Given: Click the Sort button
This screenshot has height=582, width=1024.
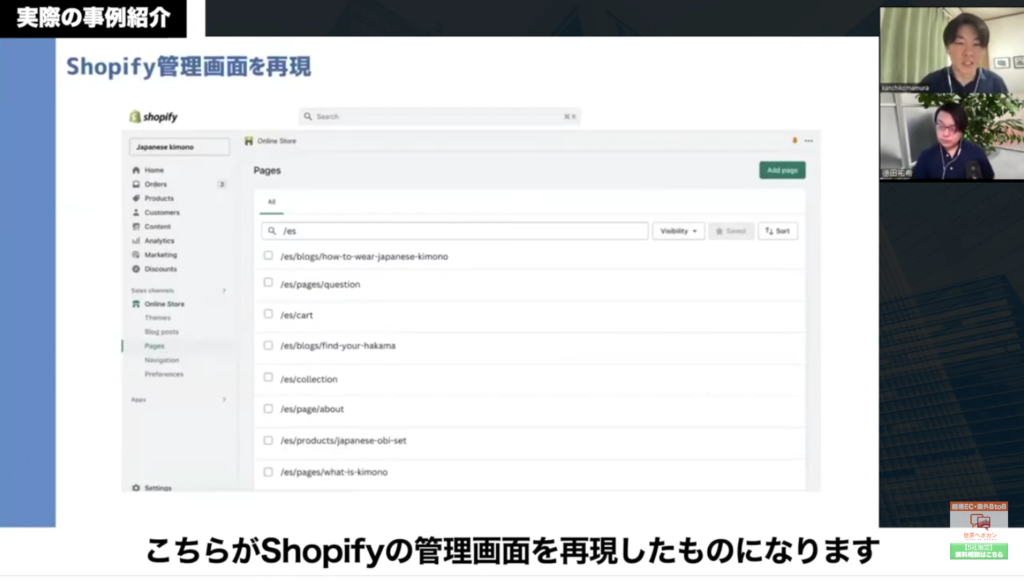Looking at the screenshot, I should [x=778, y=231].
